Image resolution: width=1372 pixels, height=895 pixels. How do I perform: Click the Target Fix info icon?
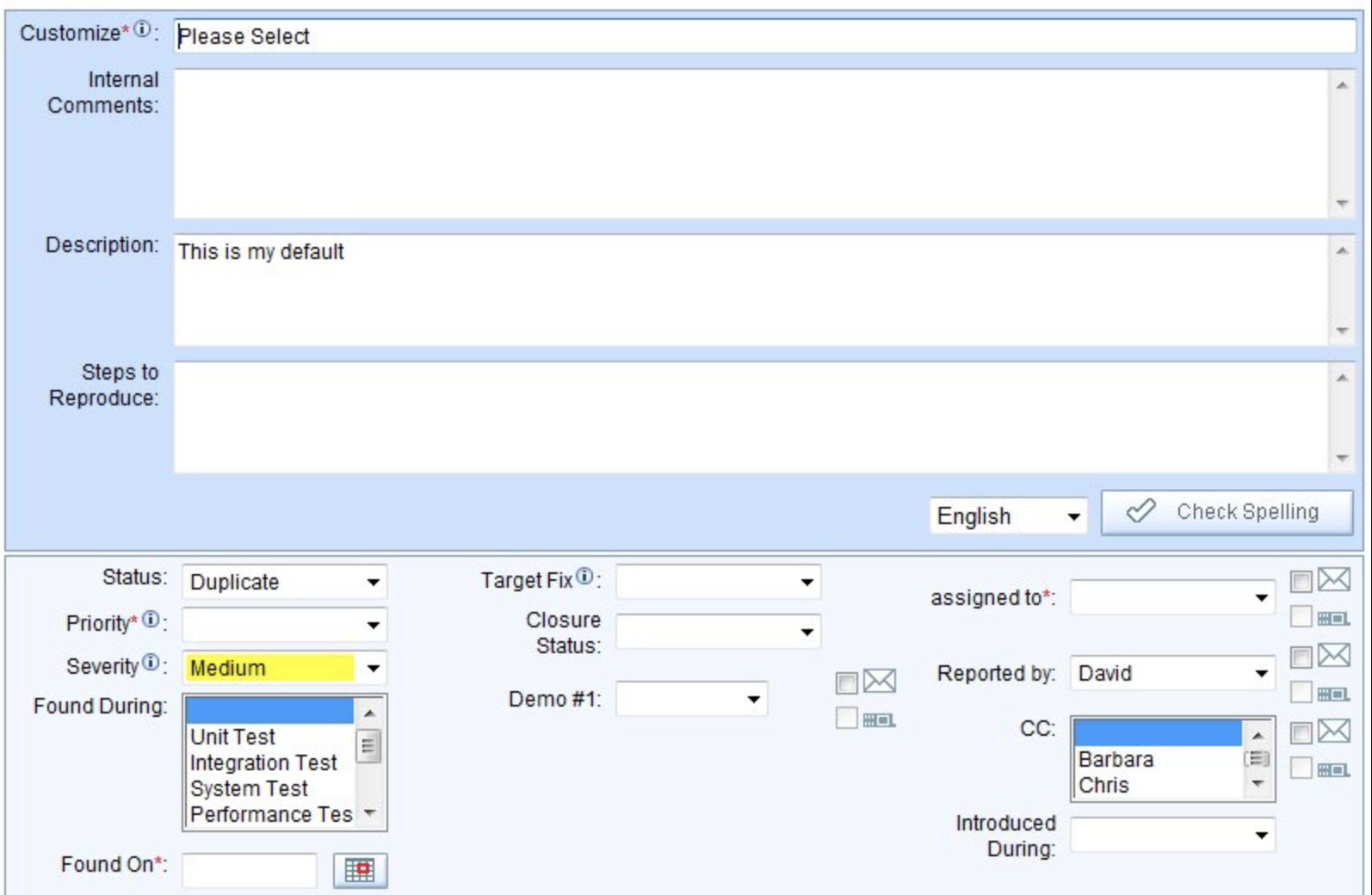pos(584,577)
